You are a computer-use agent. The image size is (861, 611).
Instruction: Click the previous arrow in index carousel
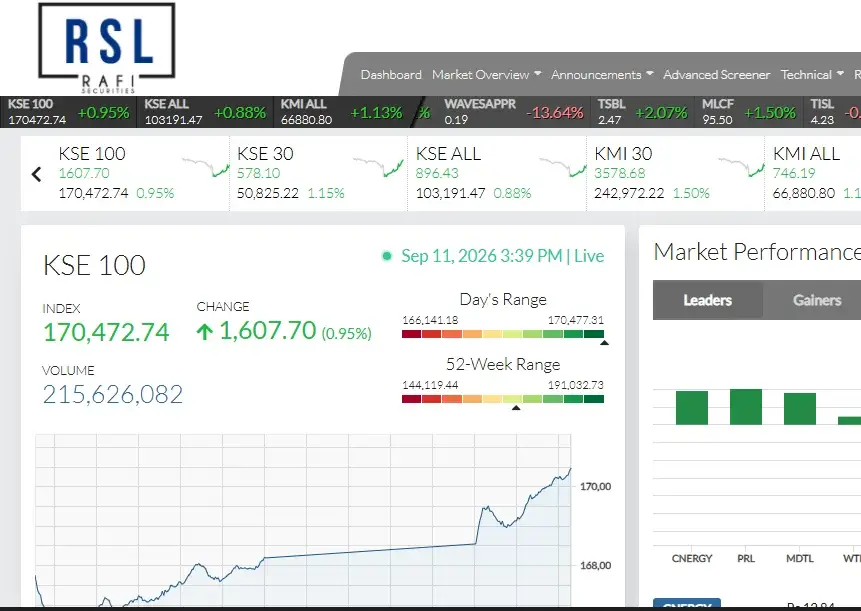pos(36,175)
